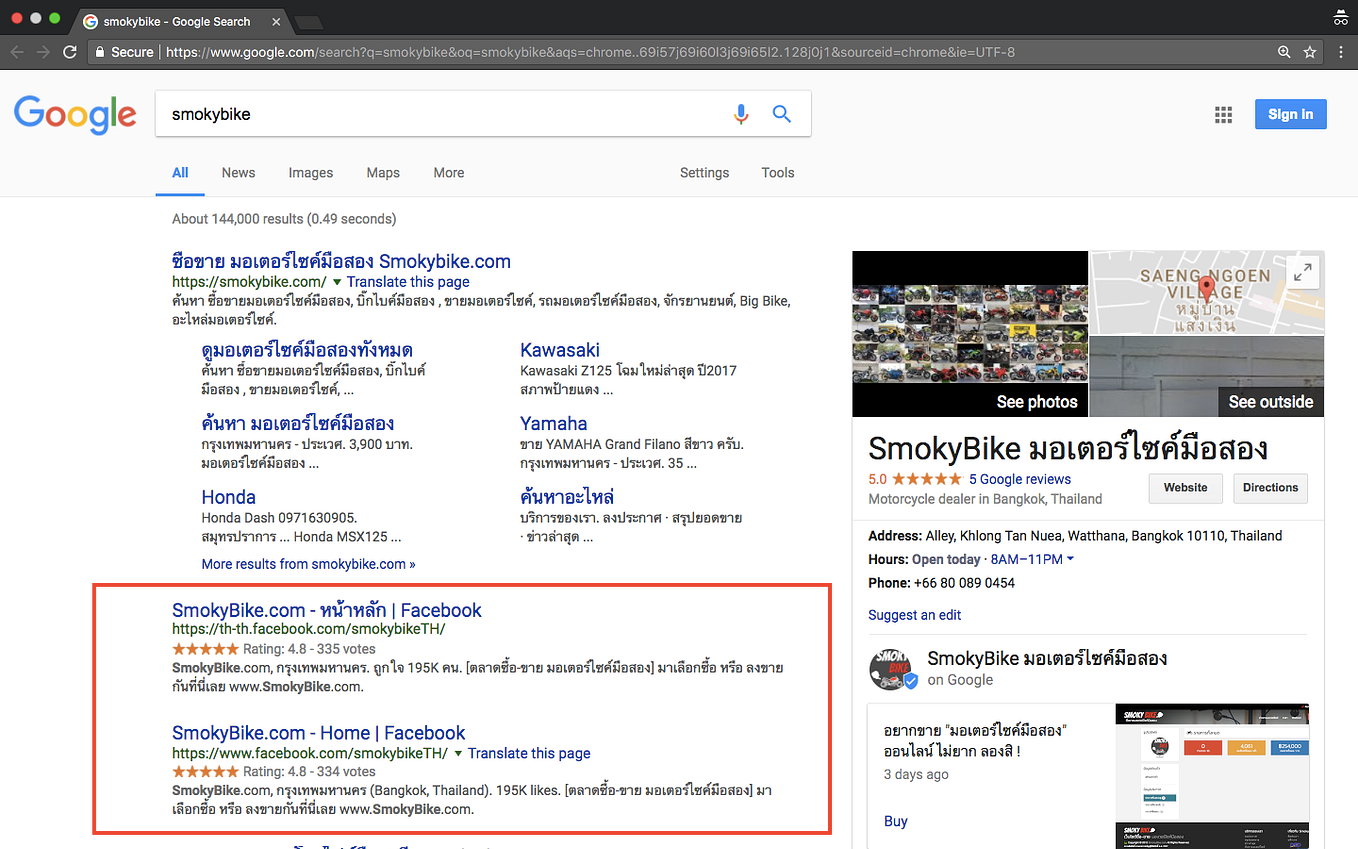Click the Buy link in the post
This screenshot has height=849, width=1358.
click(896, 821)
